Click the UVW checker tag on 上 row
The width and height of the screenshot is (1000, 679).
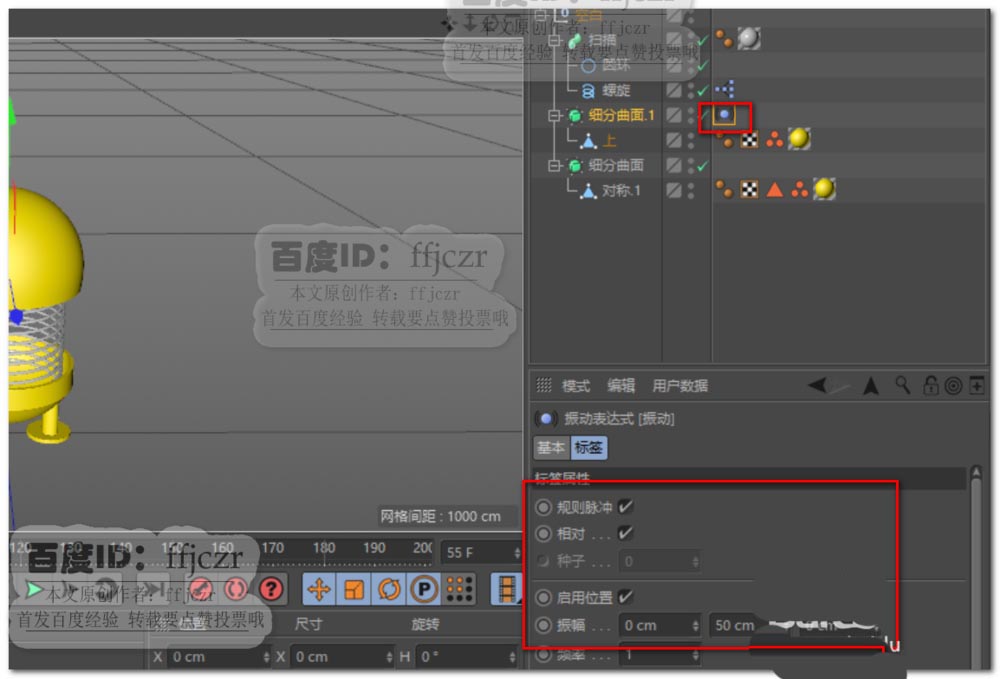pyautogui.click(x=749, y=139)
